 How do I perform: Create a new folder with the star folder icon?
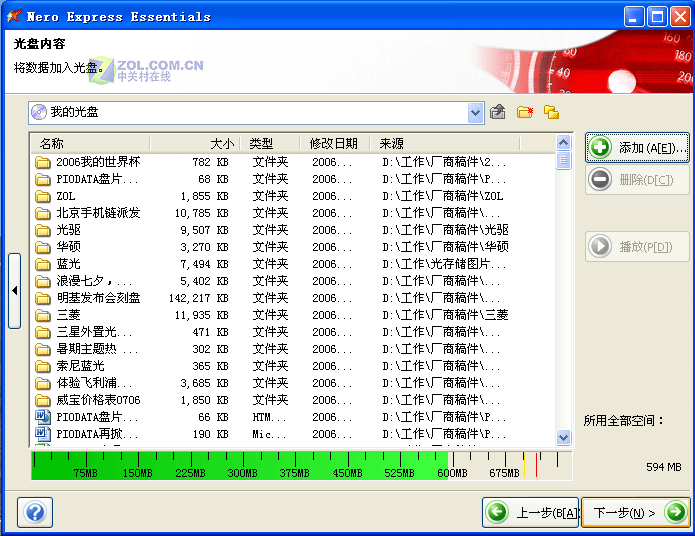(x=525, y=112)
